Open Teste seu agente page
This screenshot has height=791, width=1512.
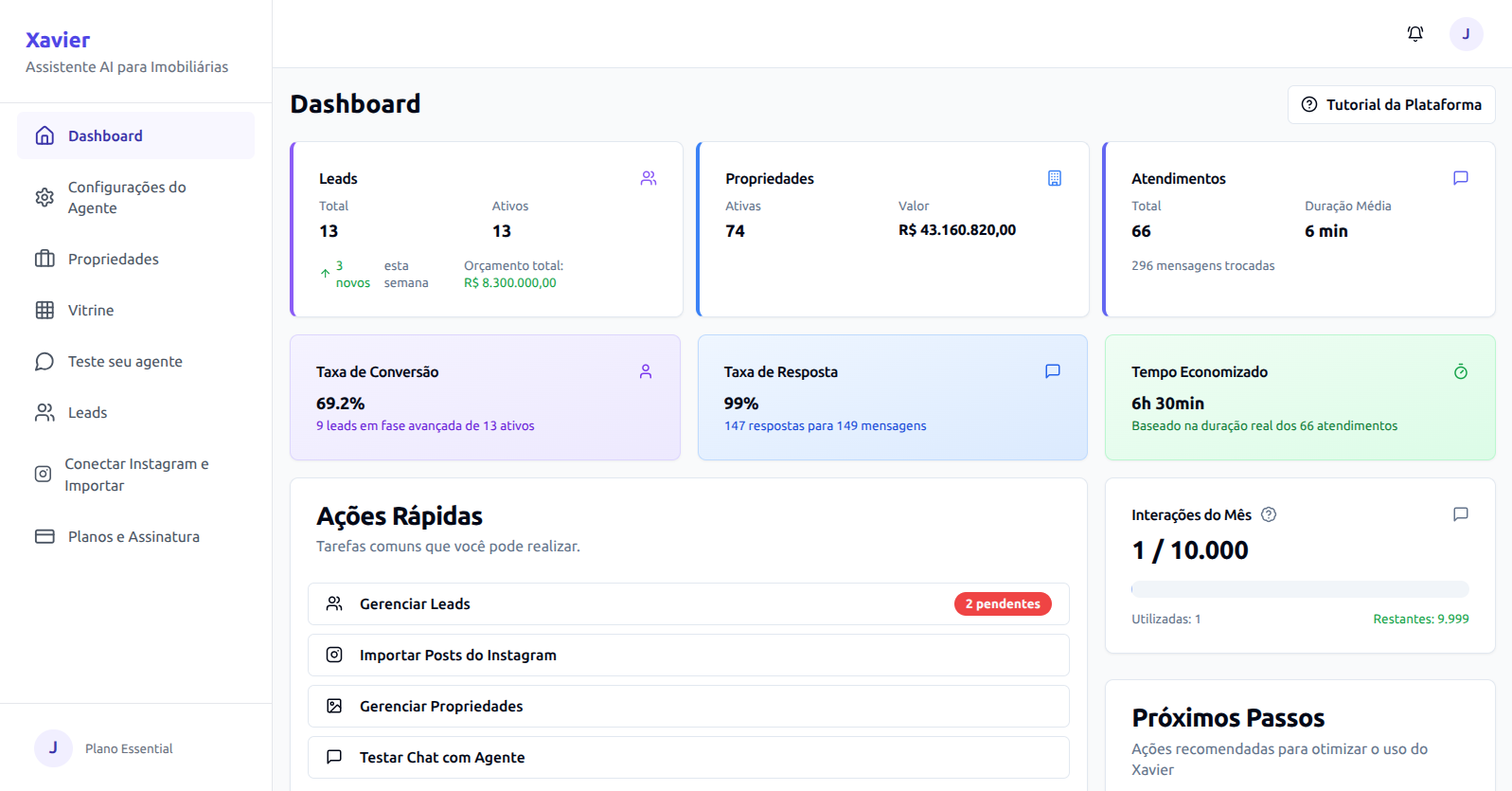point(135,361)
